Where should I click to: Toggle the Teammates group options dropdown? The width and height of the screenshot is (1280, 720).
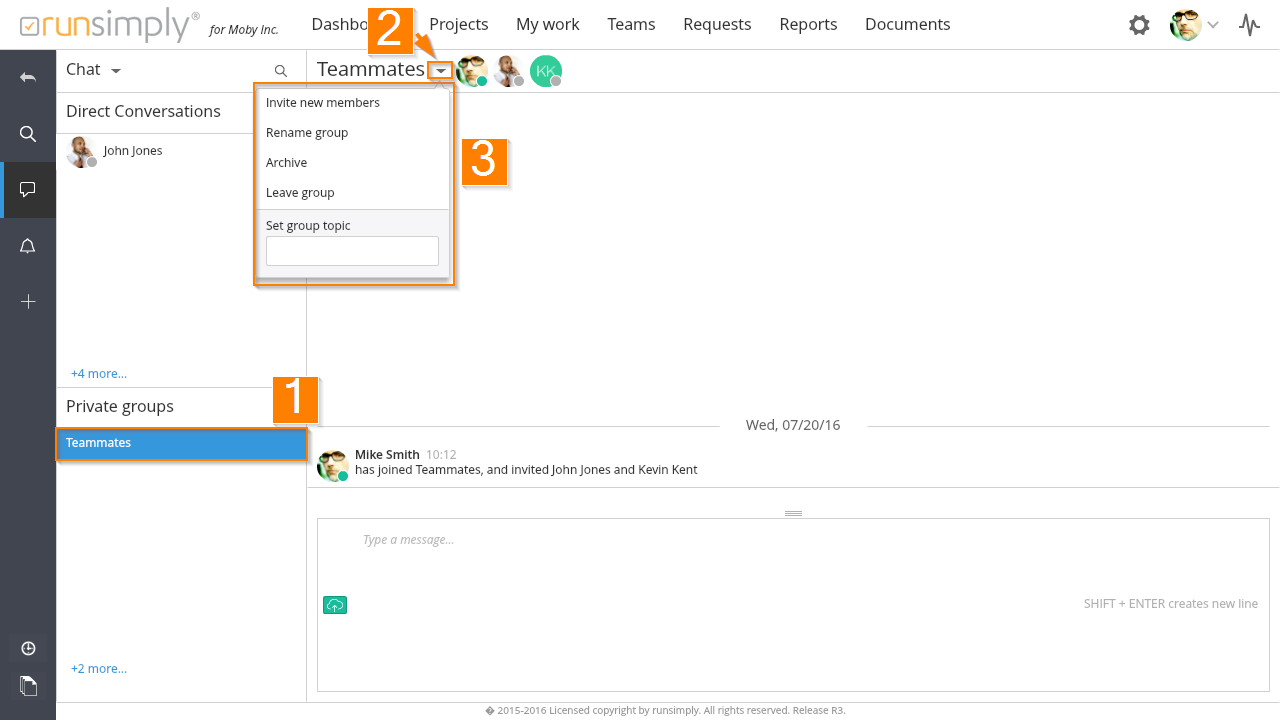[x=441, y=71]
